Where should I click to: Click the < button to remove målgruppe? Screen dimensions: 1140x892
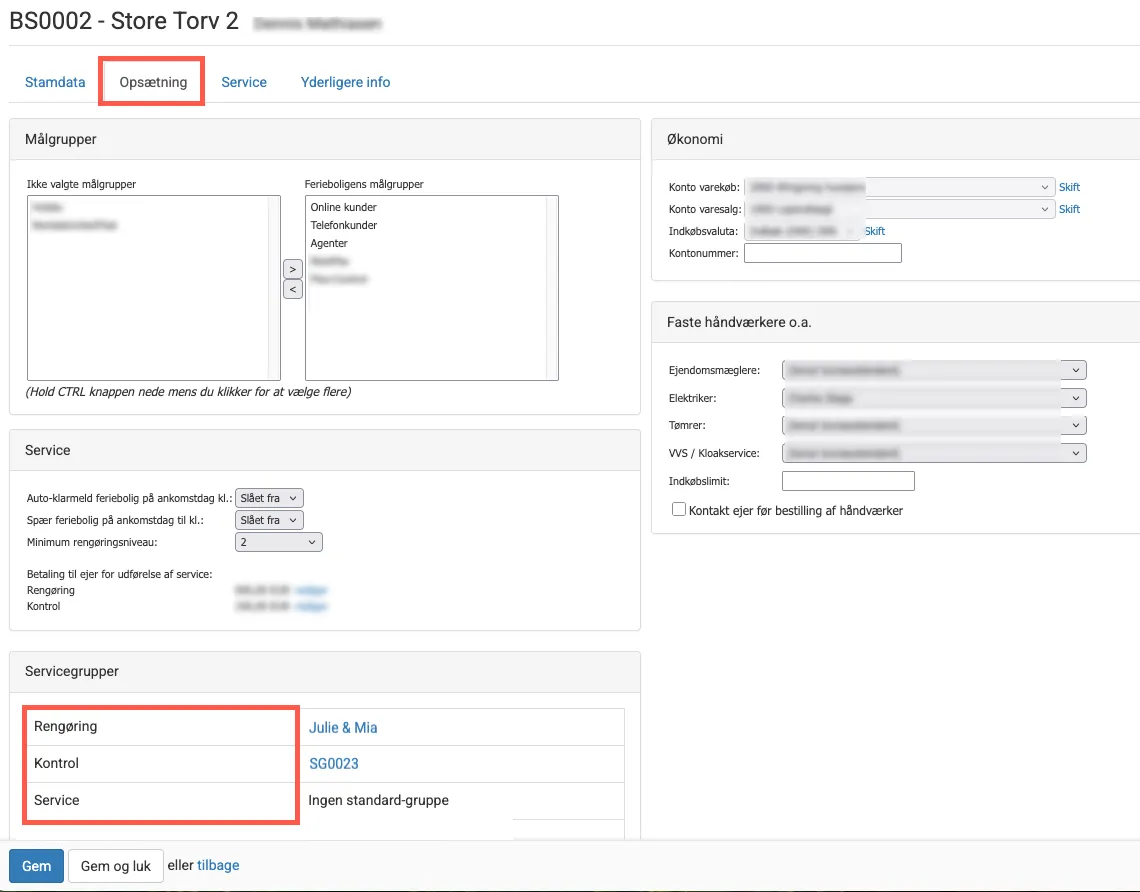[292, 289]
